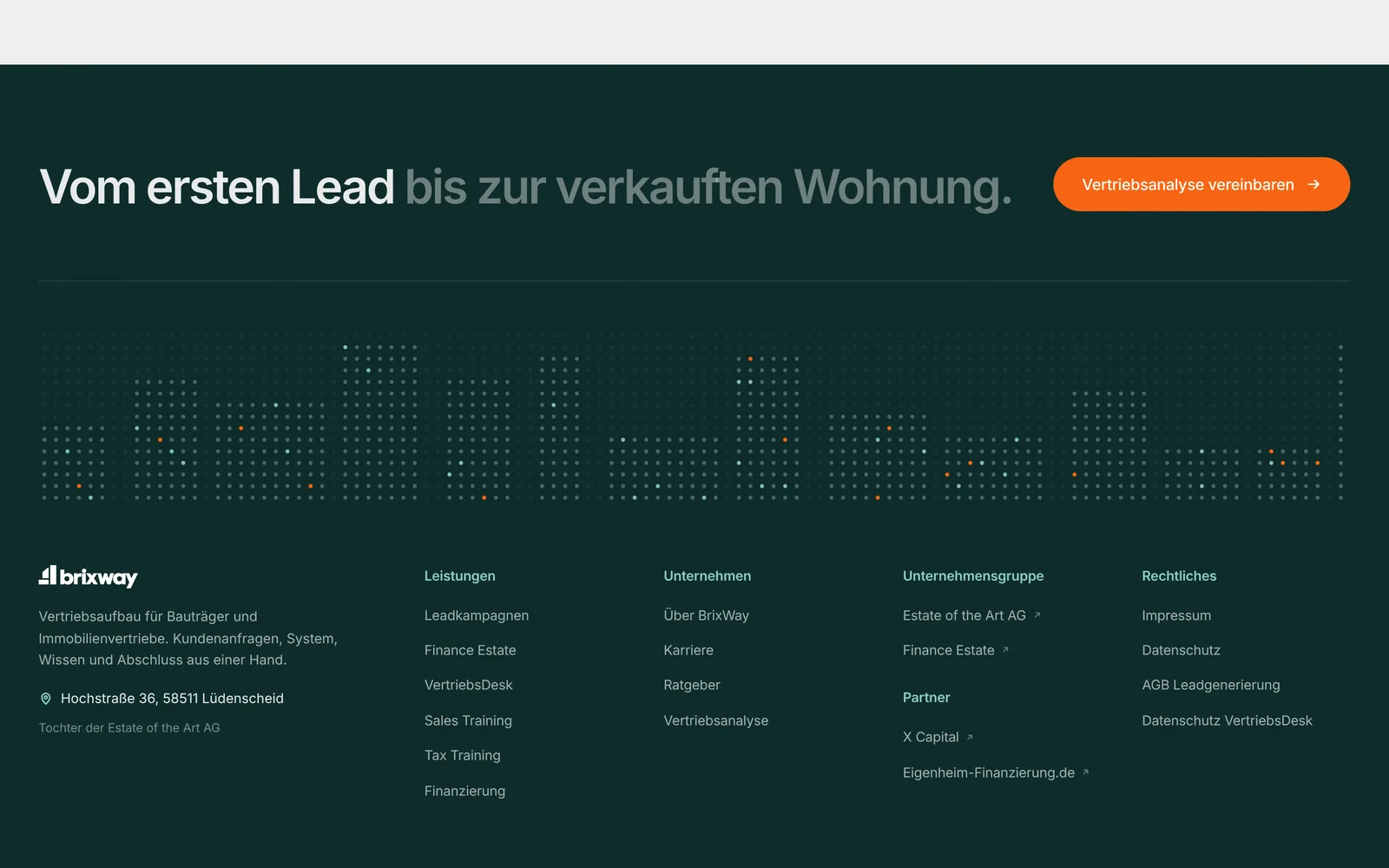Open the Karriere link
Image resolution: width=1389 pixels, height=868 pixels.
click(688, 650)
